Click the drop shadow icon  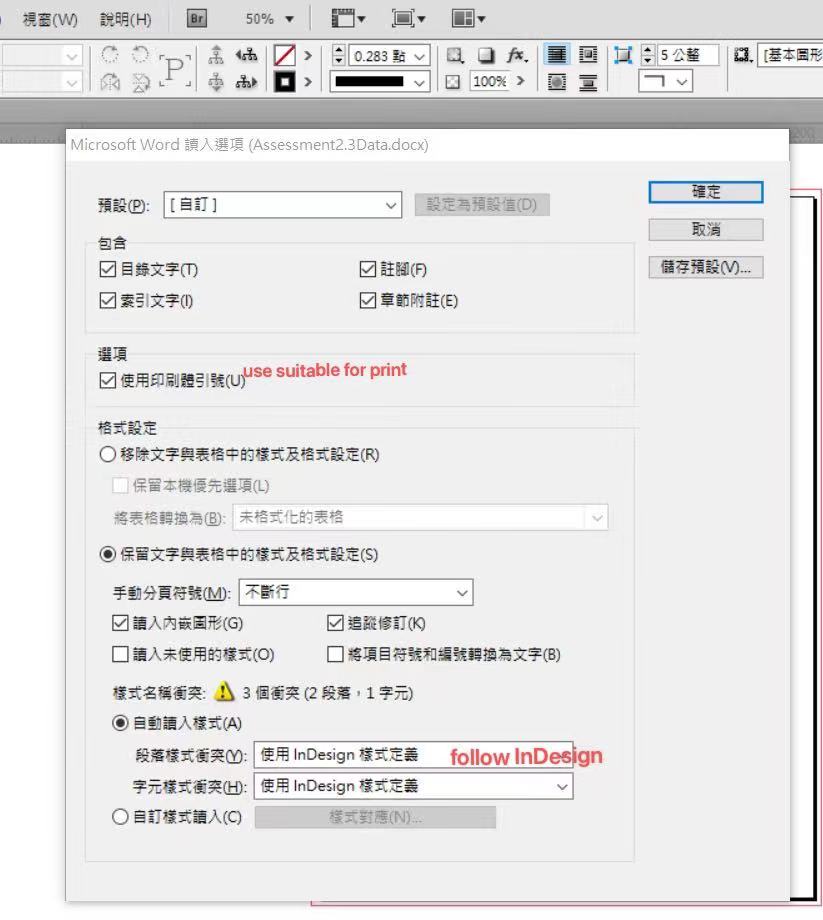(x=486, y=56)
